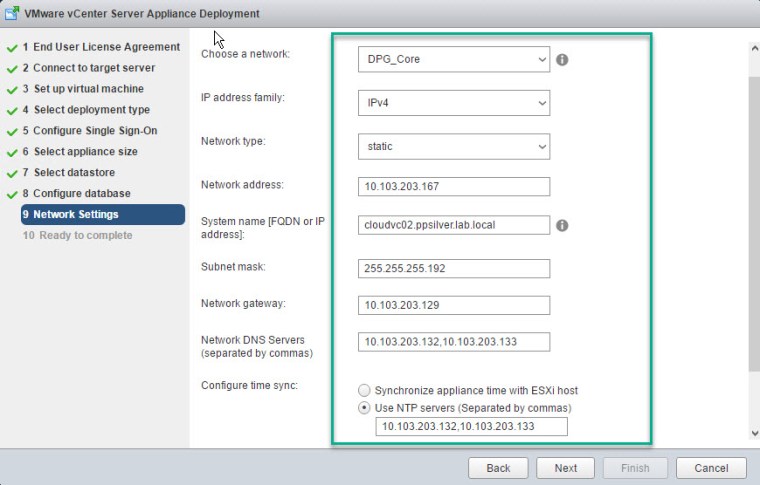
Task: Open the Choose a network dropdown
Action: click(x=454, y=59)
